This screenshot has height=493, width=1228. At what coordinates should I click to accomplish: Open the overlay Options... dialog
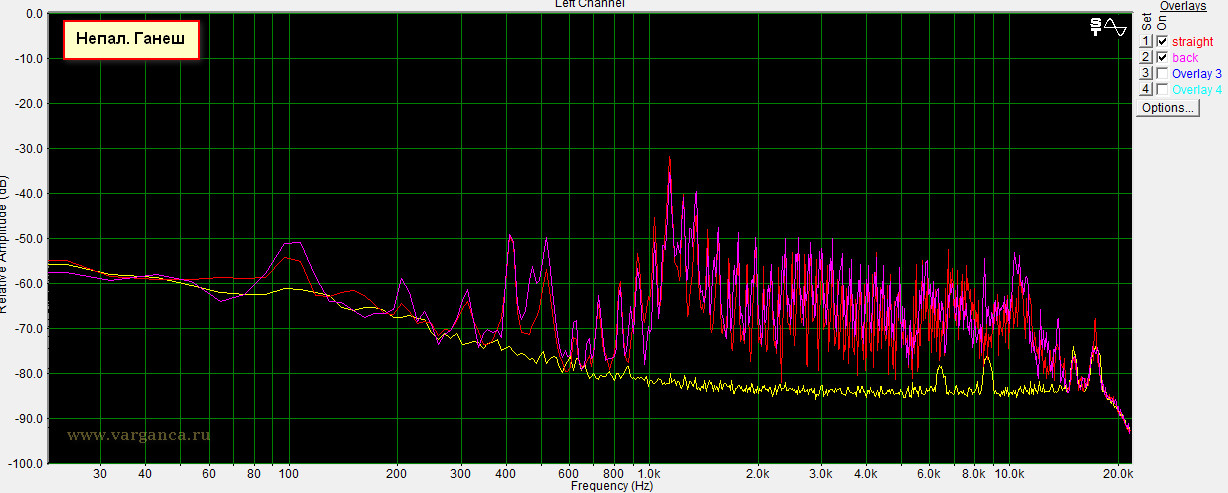coord(1168,108)
